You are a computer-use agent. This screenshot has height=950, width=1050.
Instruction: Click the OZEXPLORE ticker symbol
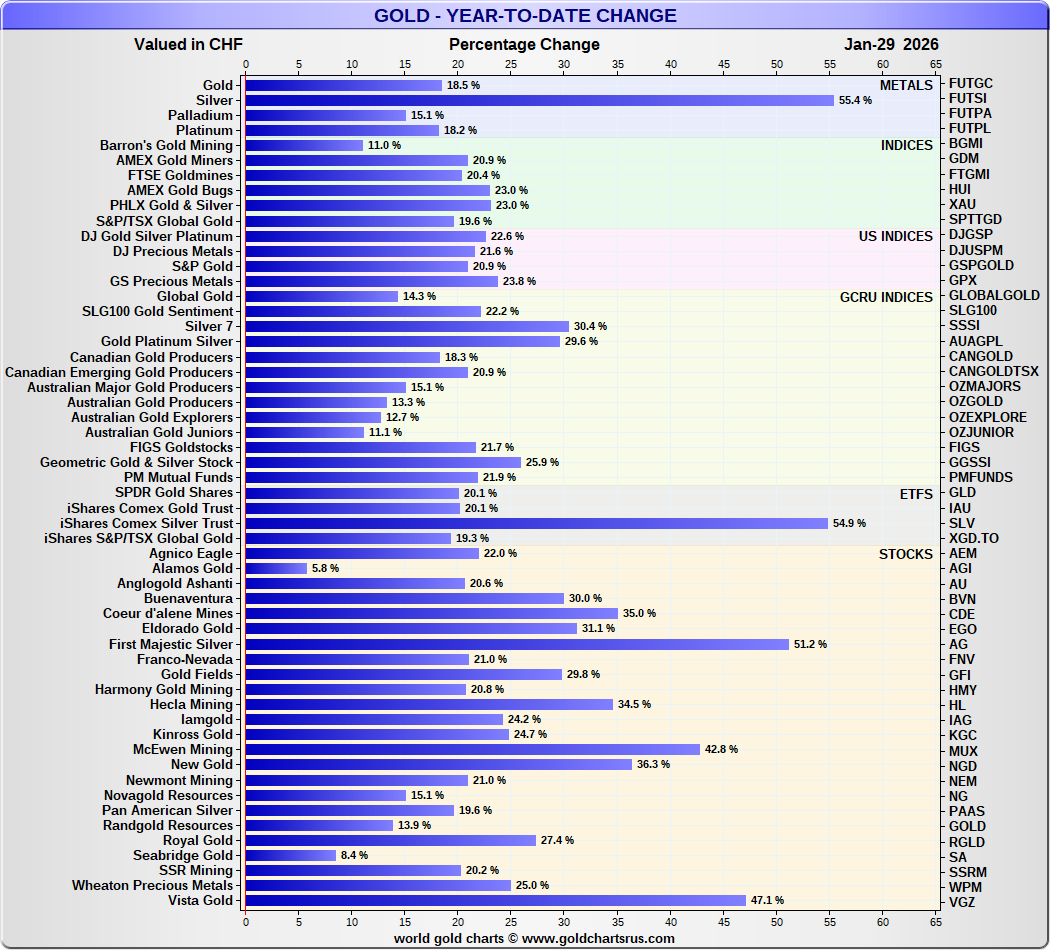click(988, 417)
